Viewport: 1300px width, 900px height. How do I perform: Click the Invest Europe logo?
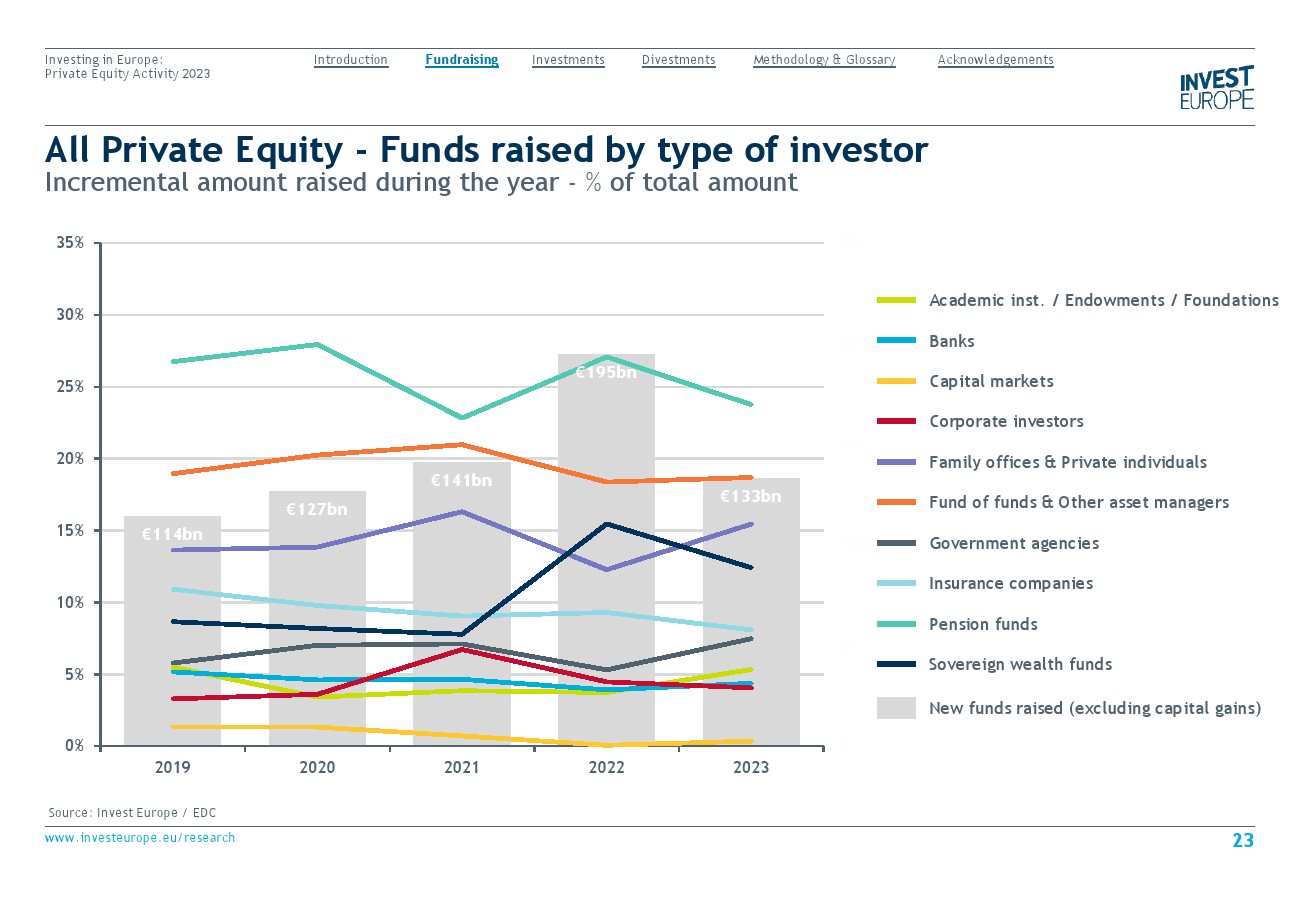(1216, 88)
